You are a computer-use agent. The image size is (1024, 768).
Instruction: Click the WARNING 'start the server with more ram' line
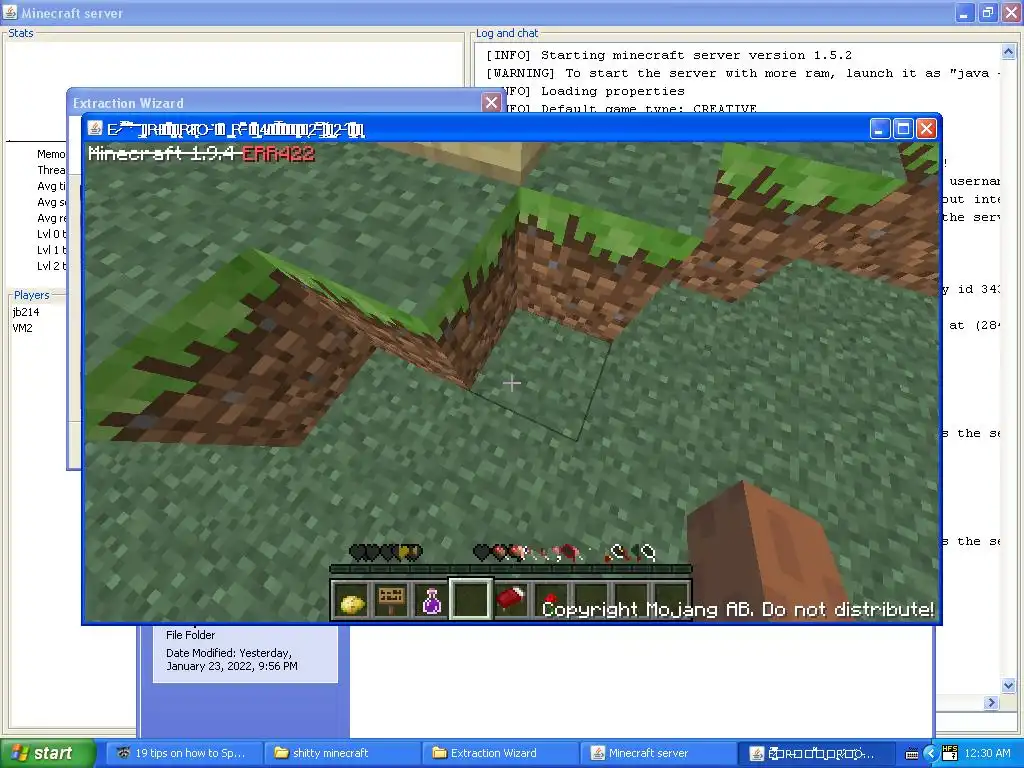coord(743,73)
